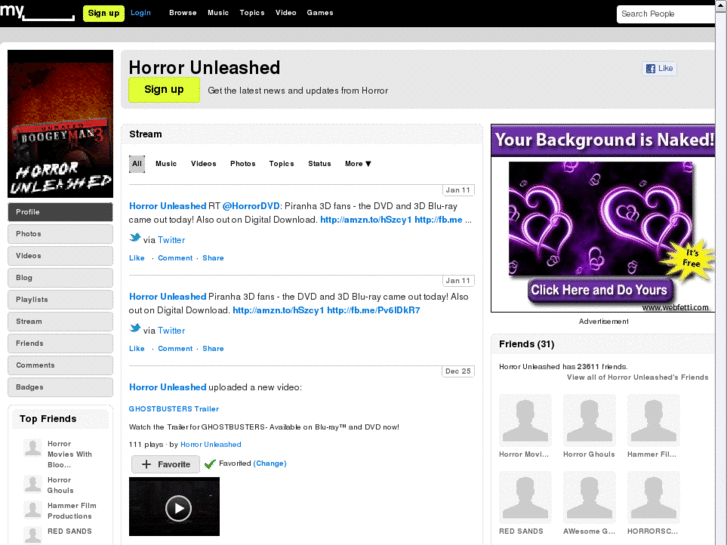The height and width of the screenshot is (545, 727).
Task: Open the My homepage logo
Action: coord(37,12)
